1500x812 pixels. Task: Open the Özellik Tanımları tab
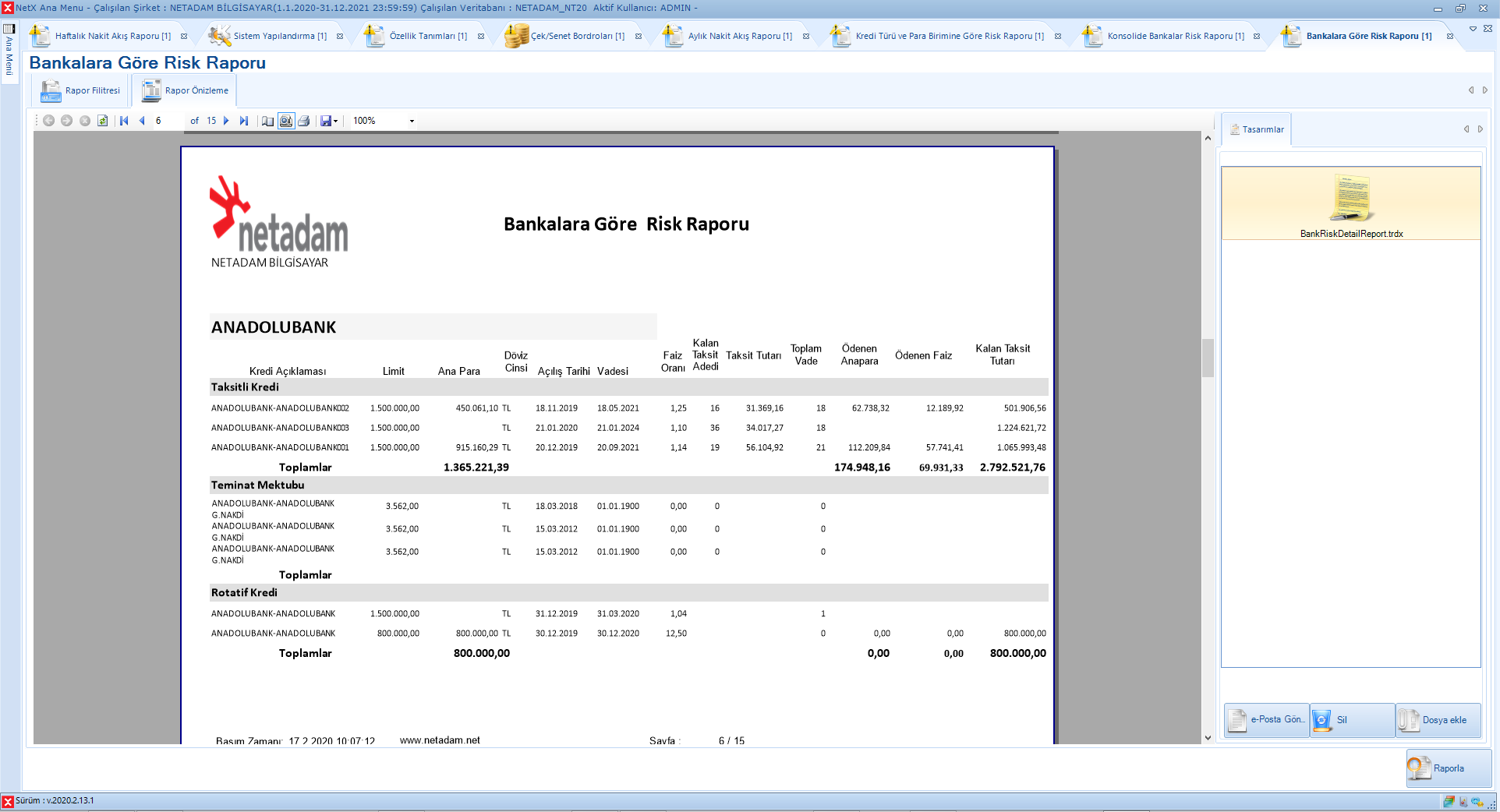coord(428,36)
